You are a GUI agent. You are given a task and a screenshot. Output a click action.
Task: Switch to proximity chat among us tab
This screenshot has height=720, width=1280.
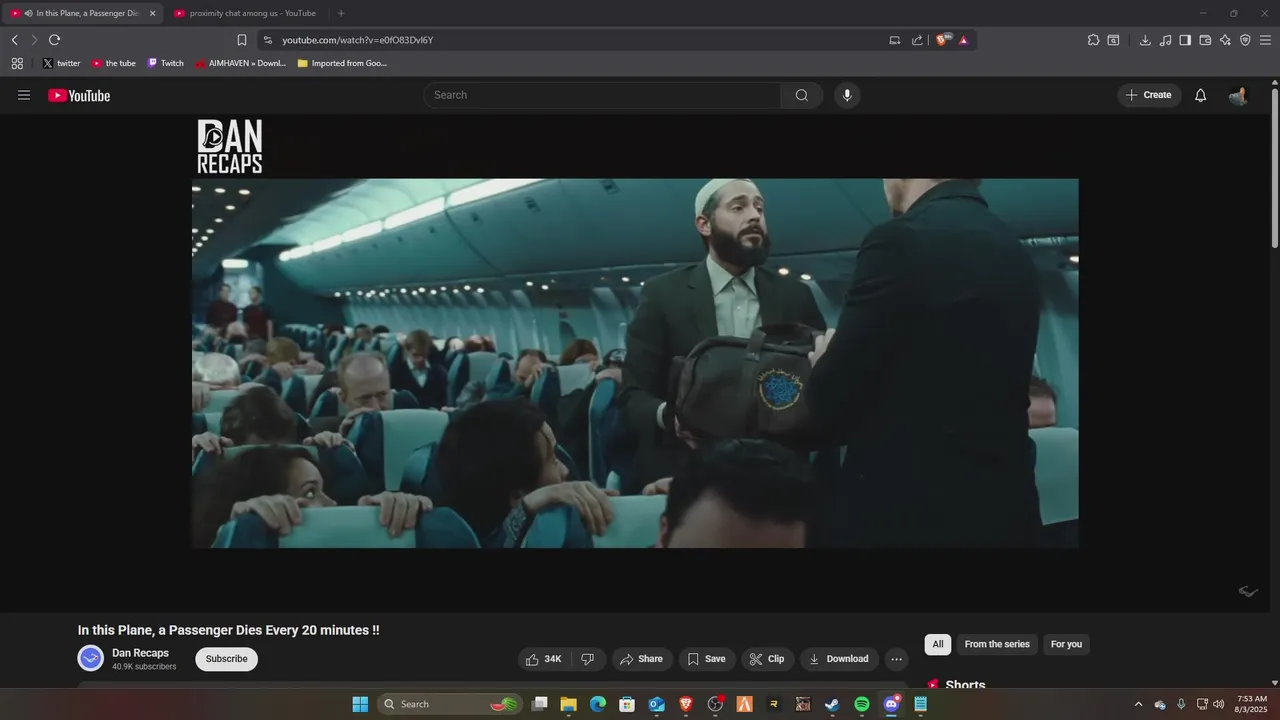pos(245,13)
